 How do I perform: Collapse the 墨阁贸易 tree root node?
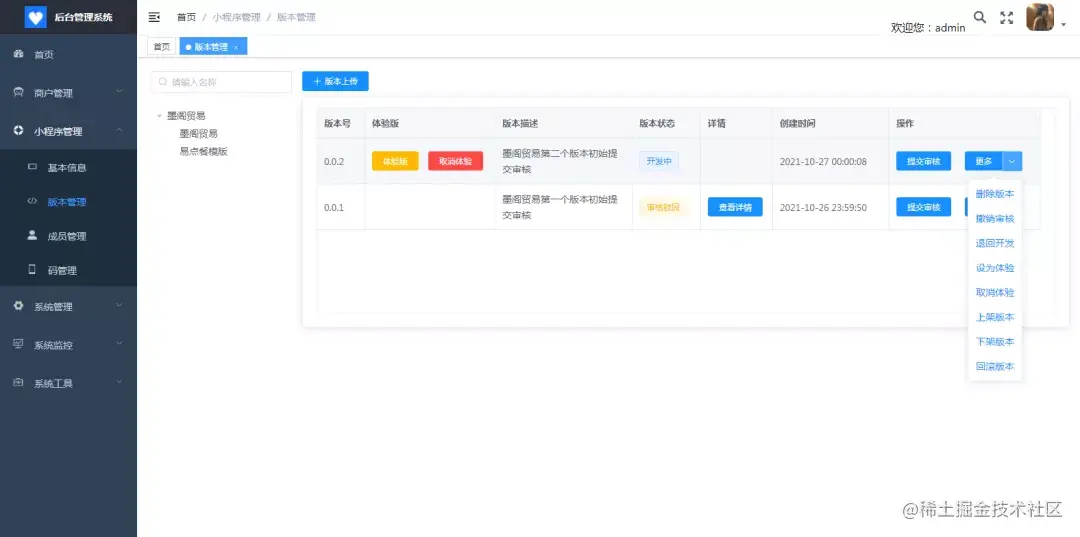click(159, 116)
